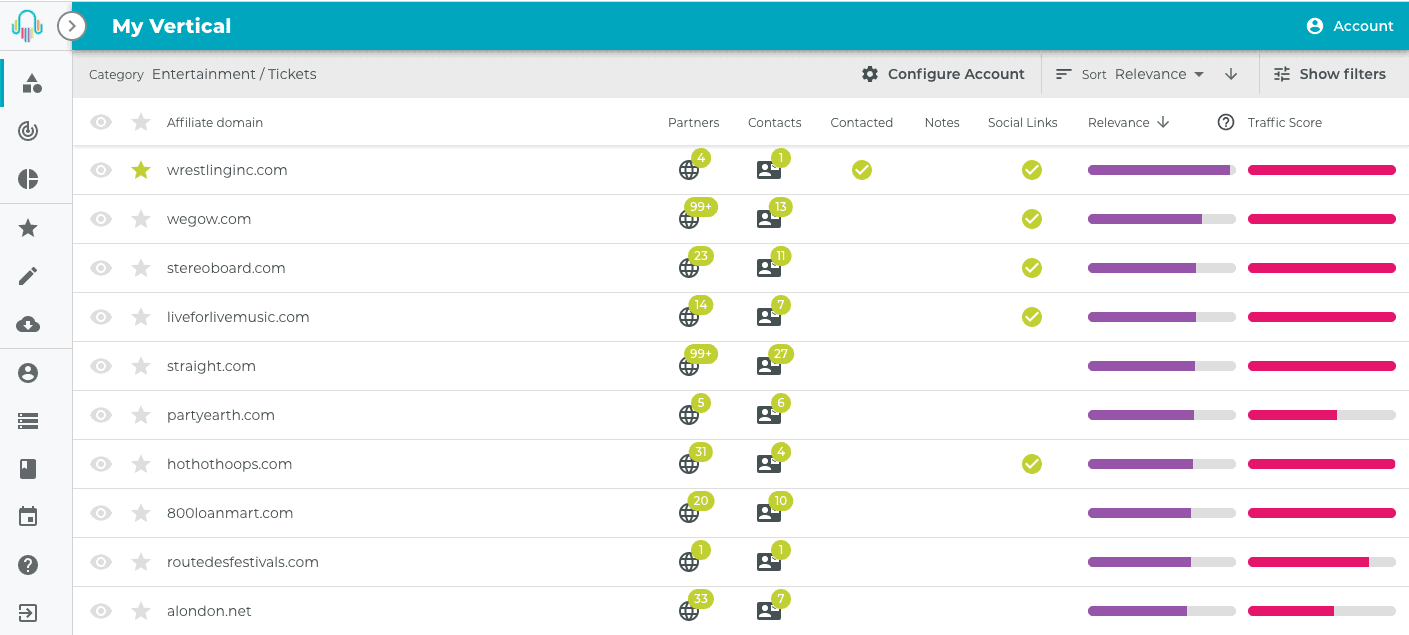Toggle visibility eye for liveforlivemusic.com
Viewport: 1409px width, 635px height.
pos(101,317)
